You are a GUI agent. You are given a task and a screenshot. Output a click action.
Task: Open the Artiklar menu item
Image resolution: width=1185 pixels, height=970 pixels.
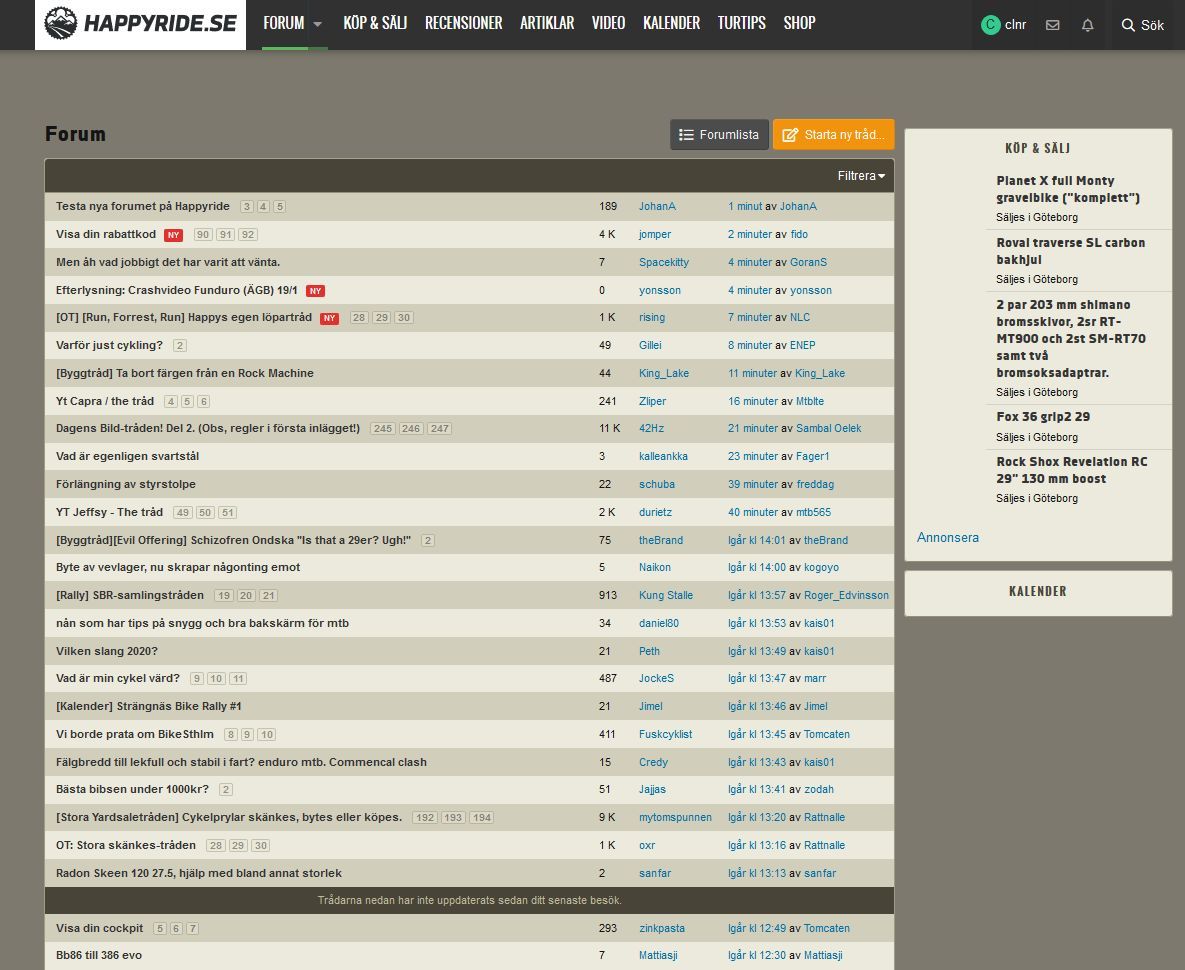coord(547,23)
